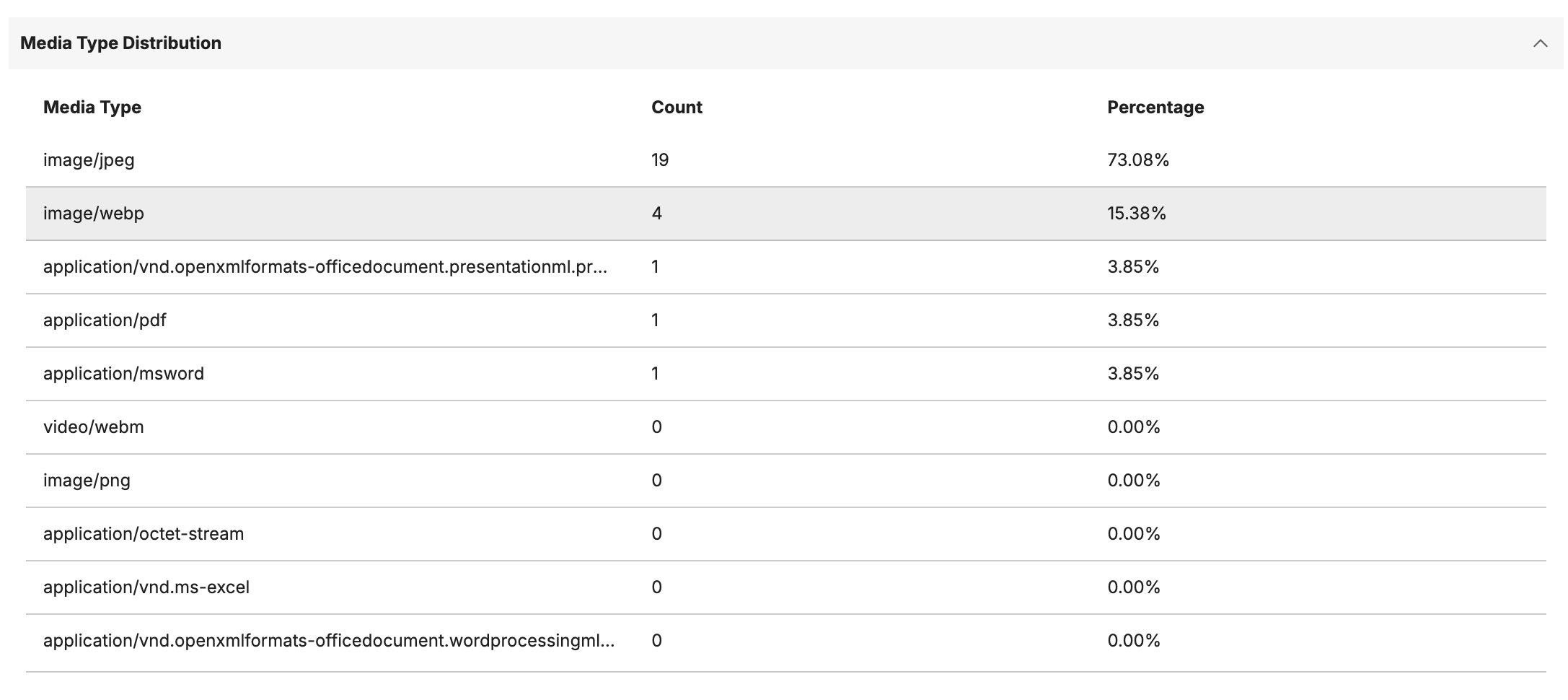The height and width of the screenshot is (700, 1568).
Task: Select the wordprocessingml media type row
Action: coord(328,641)
